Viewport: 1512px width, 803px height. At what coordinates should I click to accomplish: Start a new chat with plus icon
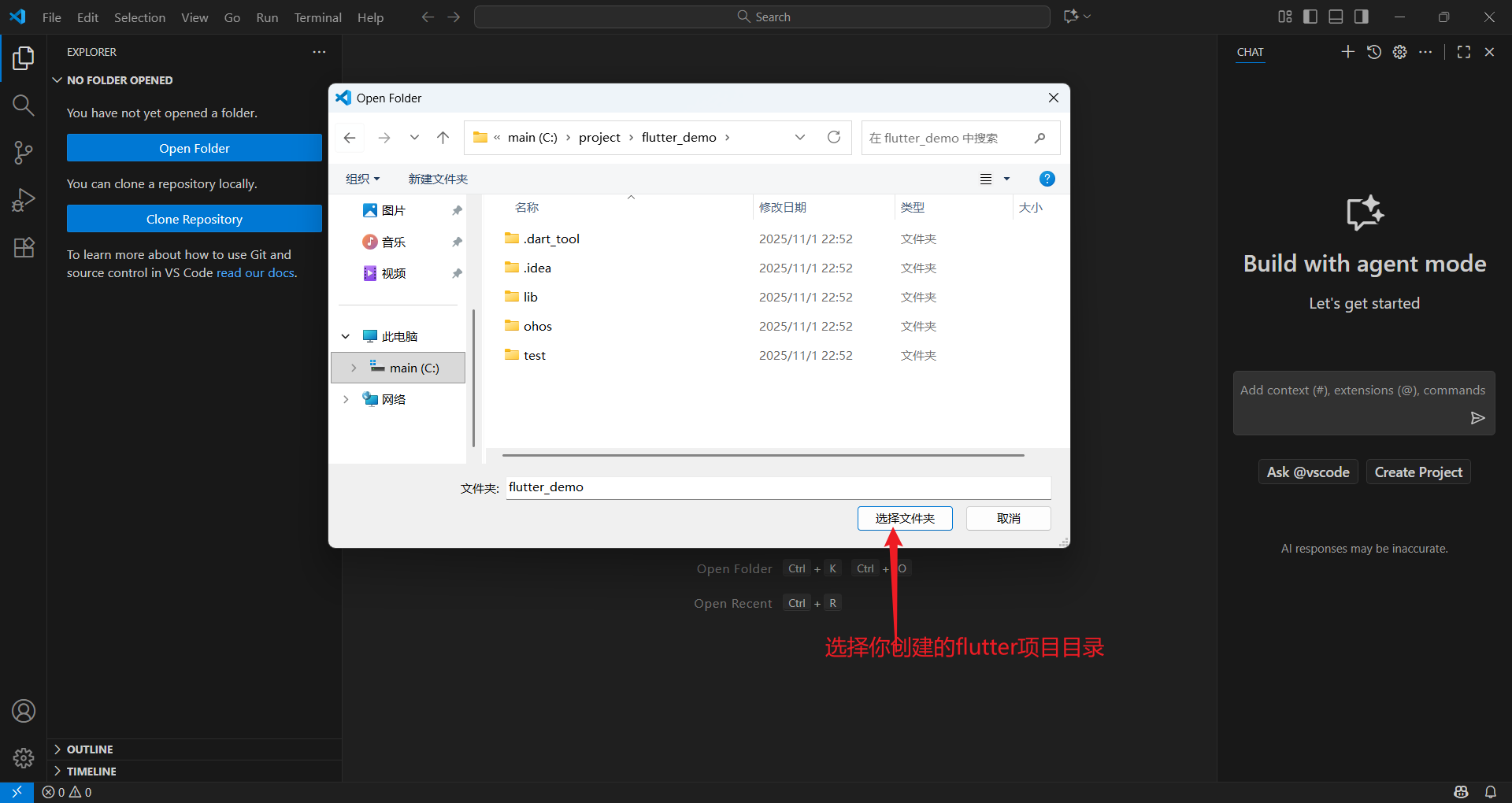click(x=1348, y=52)
